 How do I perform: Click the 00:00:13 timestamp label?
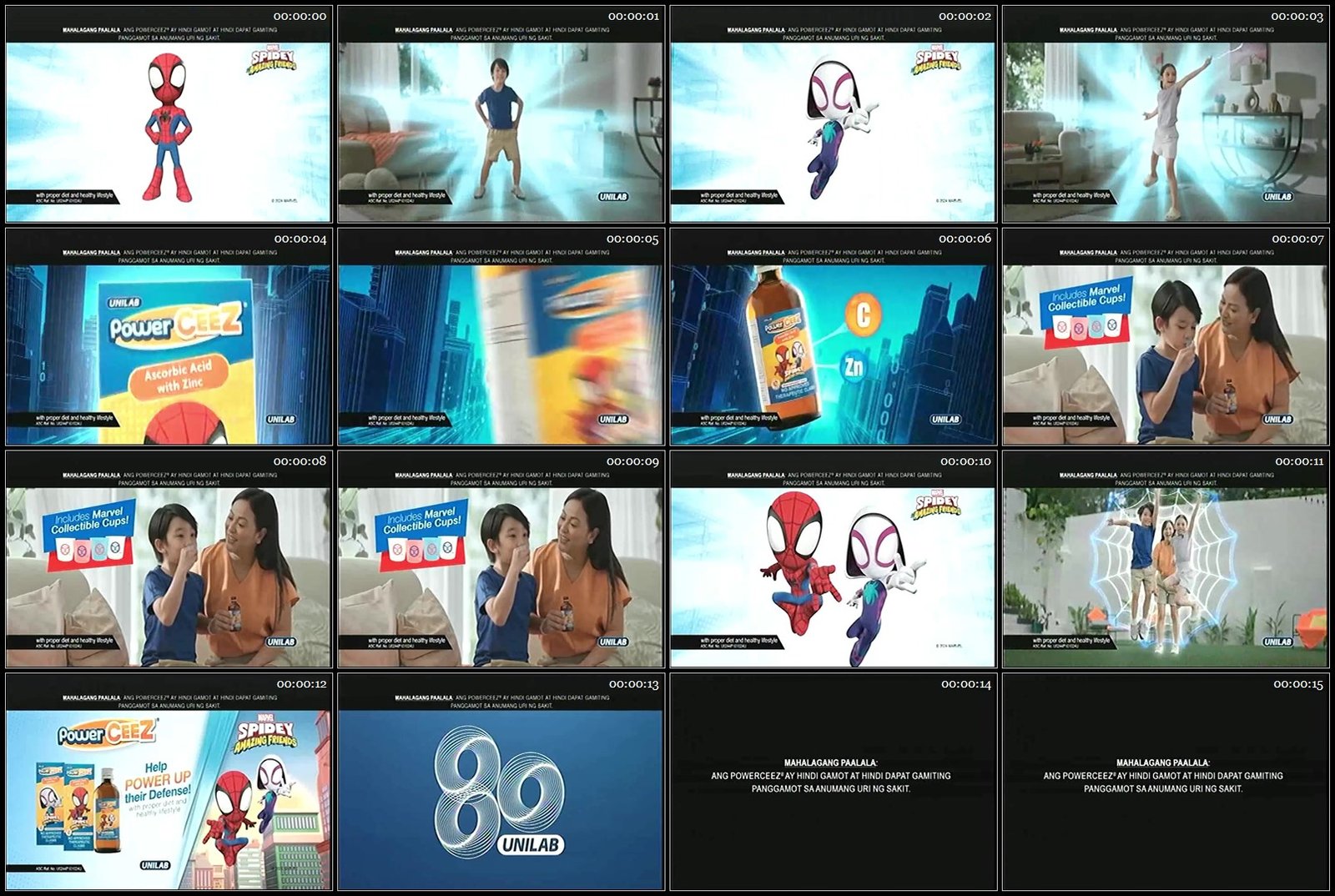pos(633,684)
